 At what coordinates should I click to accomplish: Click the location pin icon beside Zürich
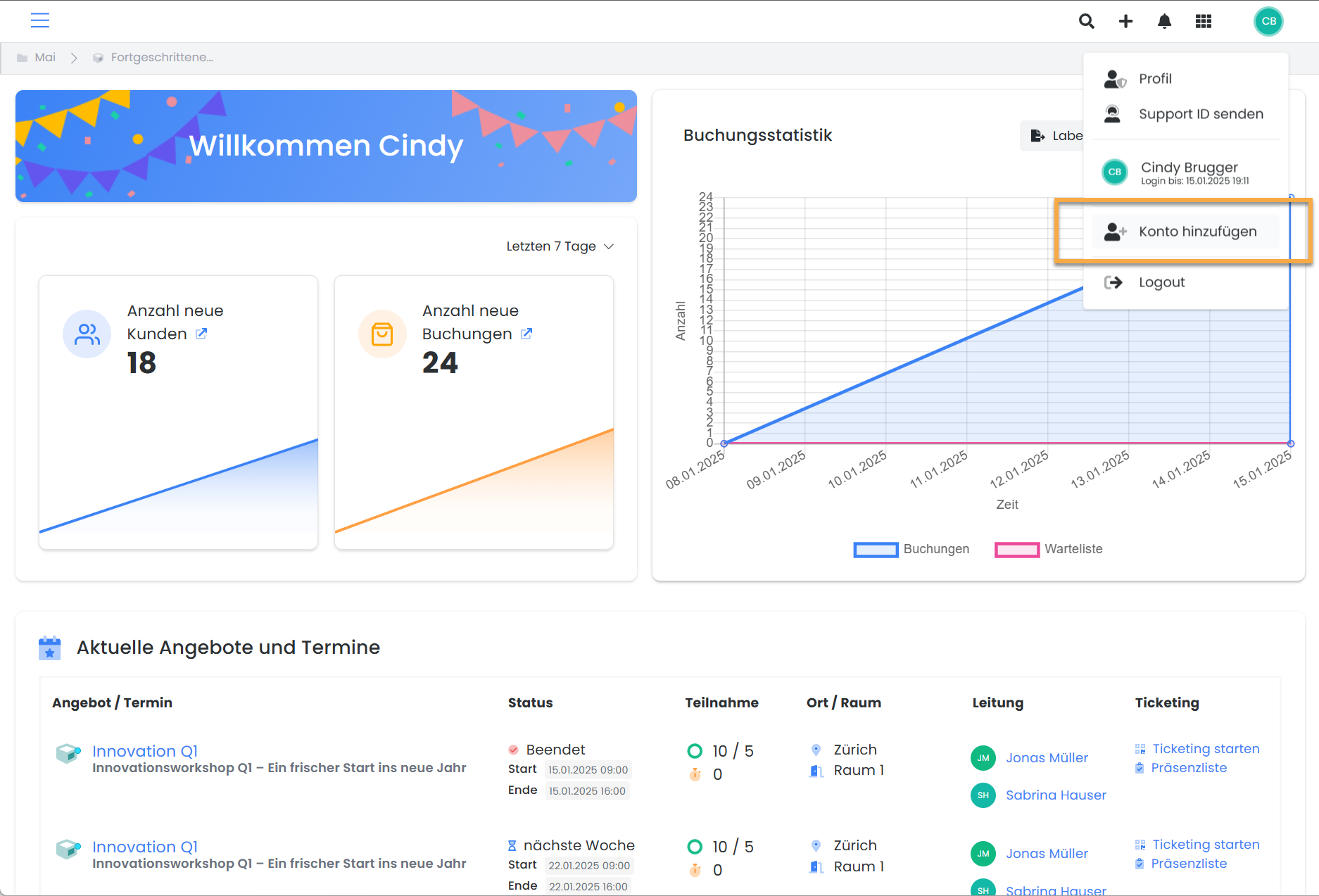816,749
